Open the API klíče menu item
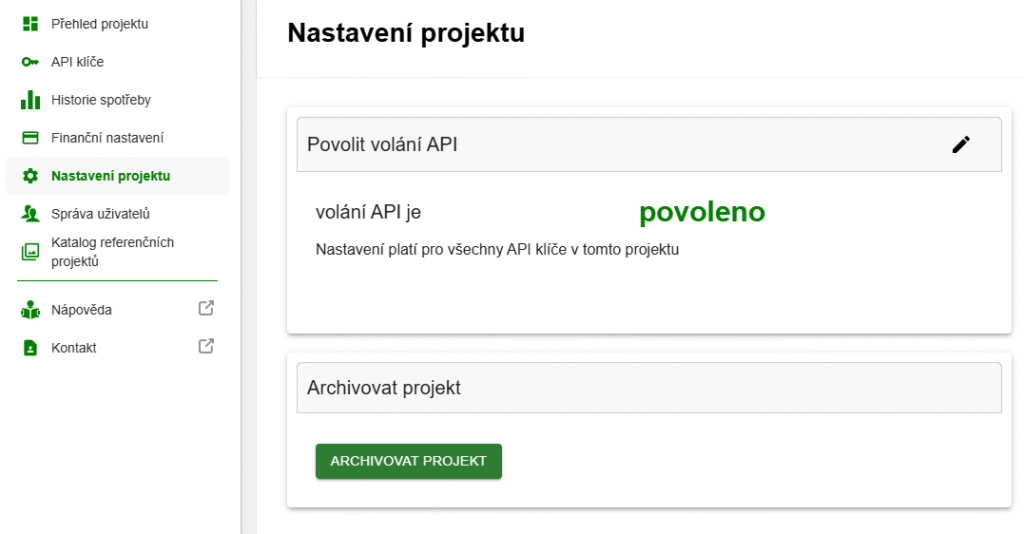The image size is (1024, 534). point(118,62)
